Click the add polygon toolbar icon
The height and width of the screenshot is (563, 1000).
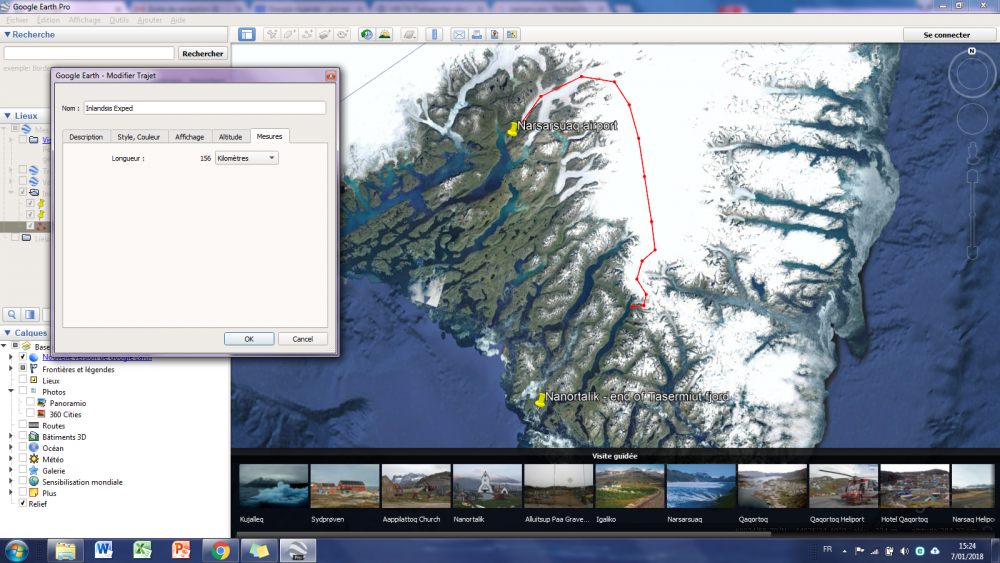click(290, 34)
